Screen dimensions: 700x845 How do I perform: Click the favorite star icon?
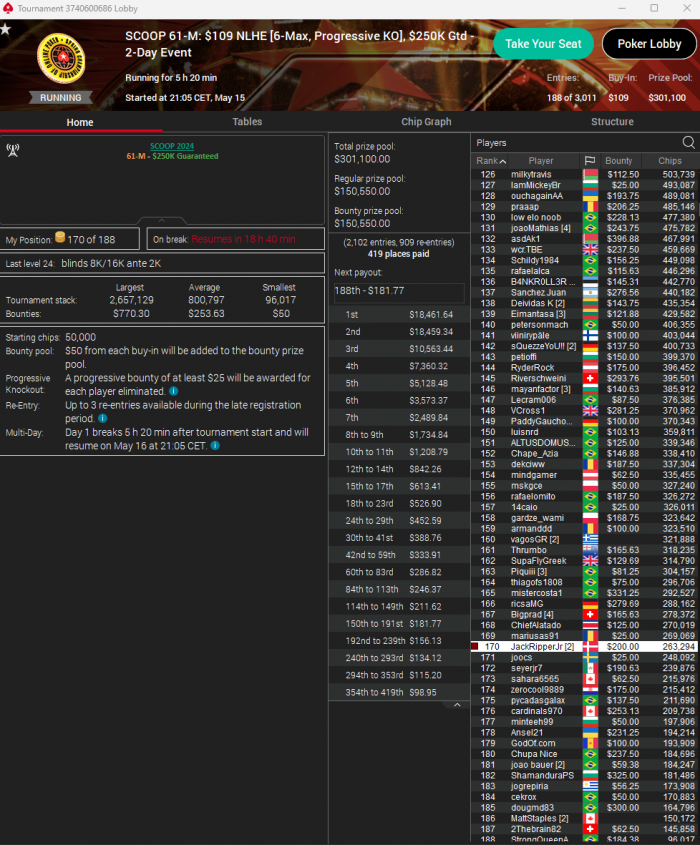tap(5, 29)
